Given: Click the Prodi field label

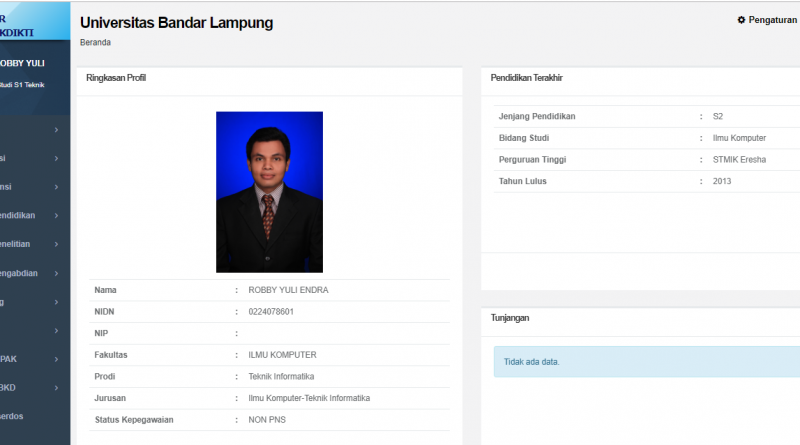Looking at the screenshot, I should pyautogui.click(x=105, y=377).
